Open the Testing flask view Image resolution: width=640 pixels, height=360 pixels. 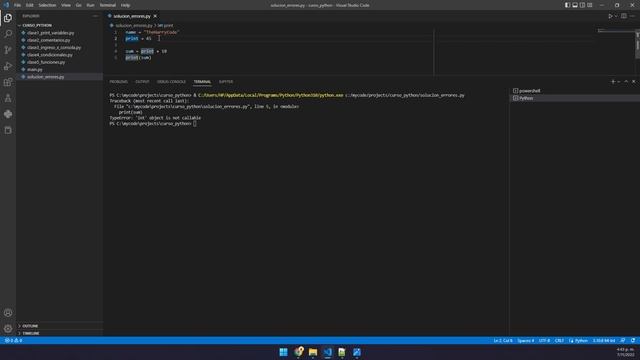pyautogui.click(x=8, y=98)
